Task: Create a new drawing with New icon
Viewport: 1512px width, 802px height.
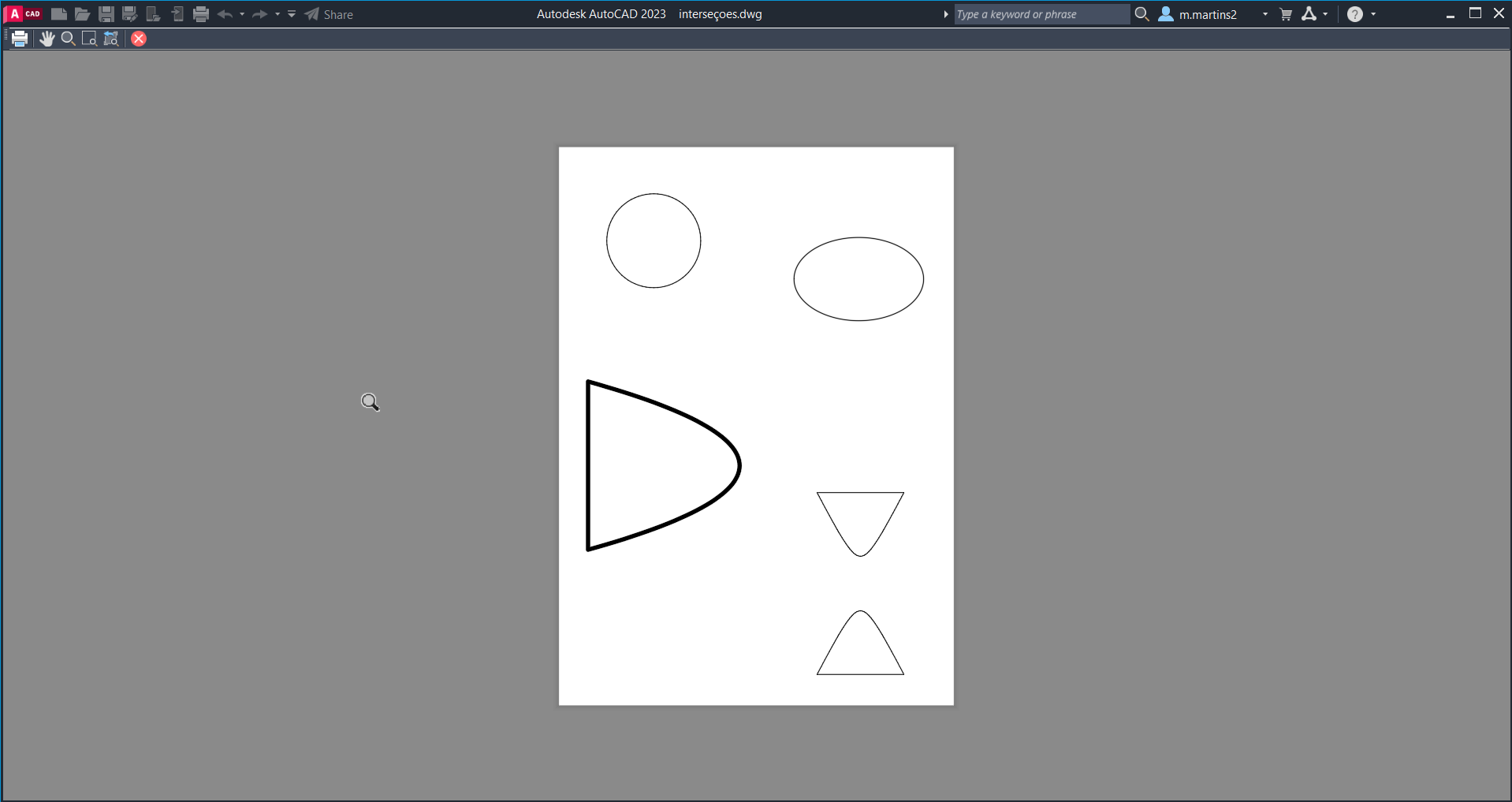Action: point(58,14)
